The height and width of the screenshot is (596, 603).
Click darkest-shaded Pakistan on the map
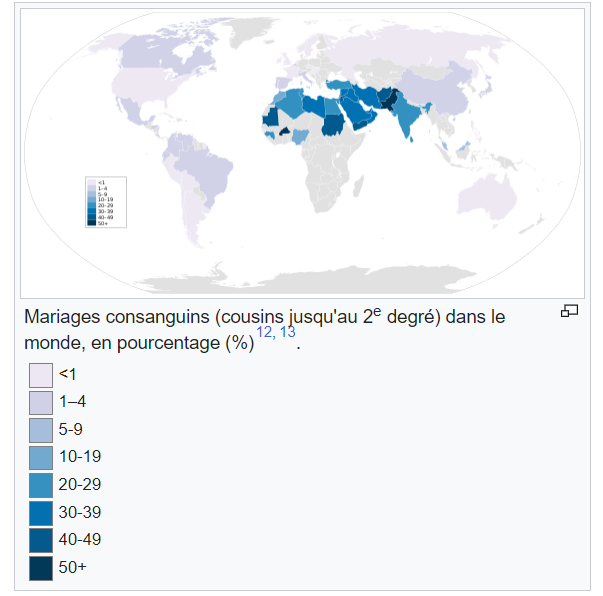tap(390, 101)
